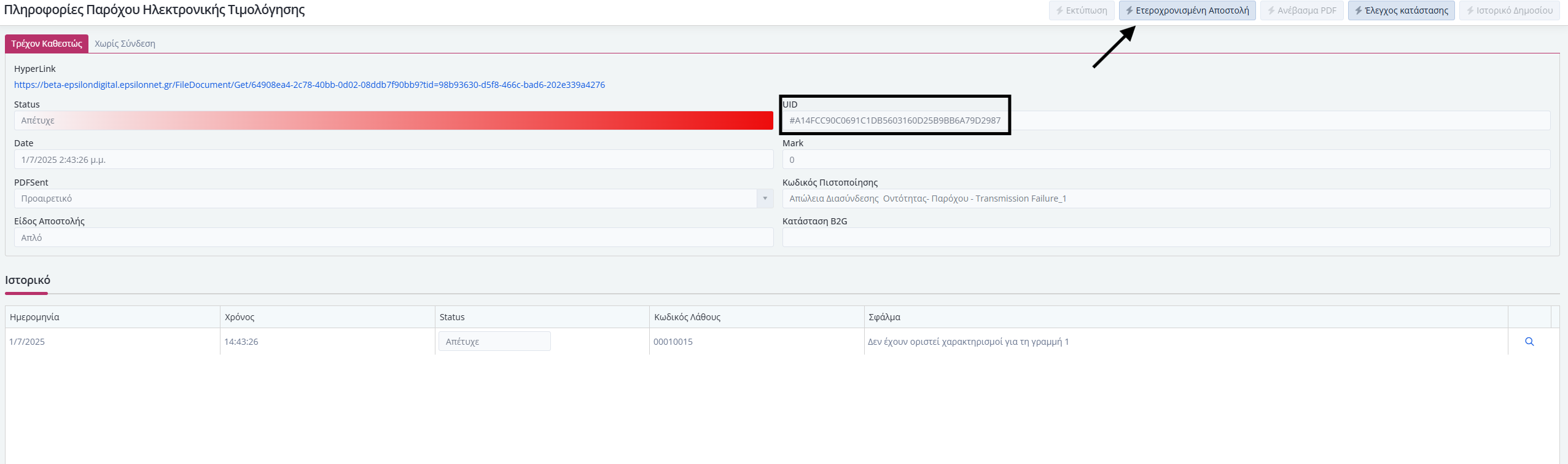Click the red Status field Απέτυχε
1568x464 pixels.
click(394, 120)
